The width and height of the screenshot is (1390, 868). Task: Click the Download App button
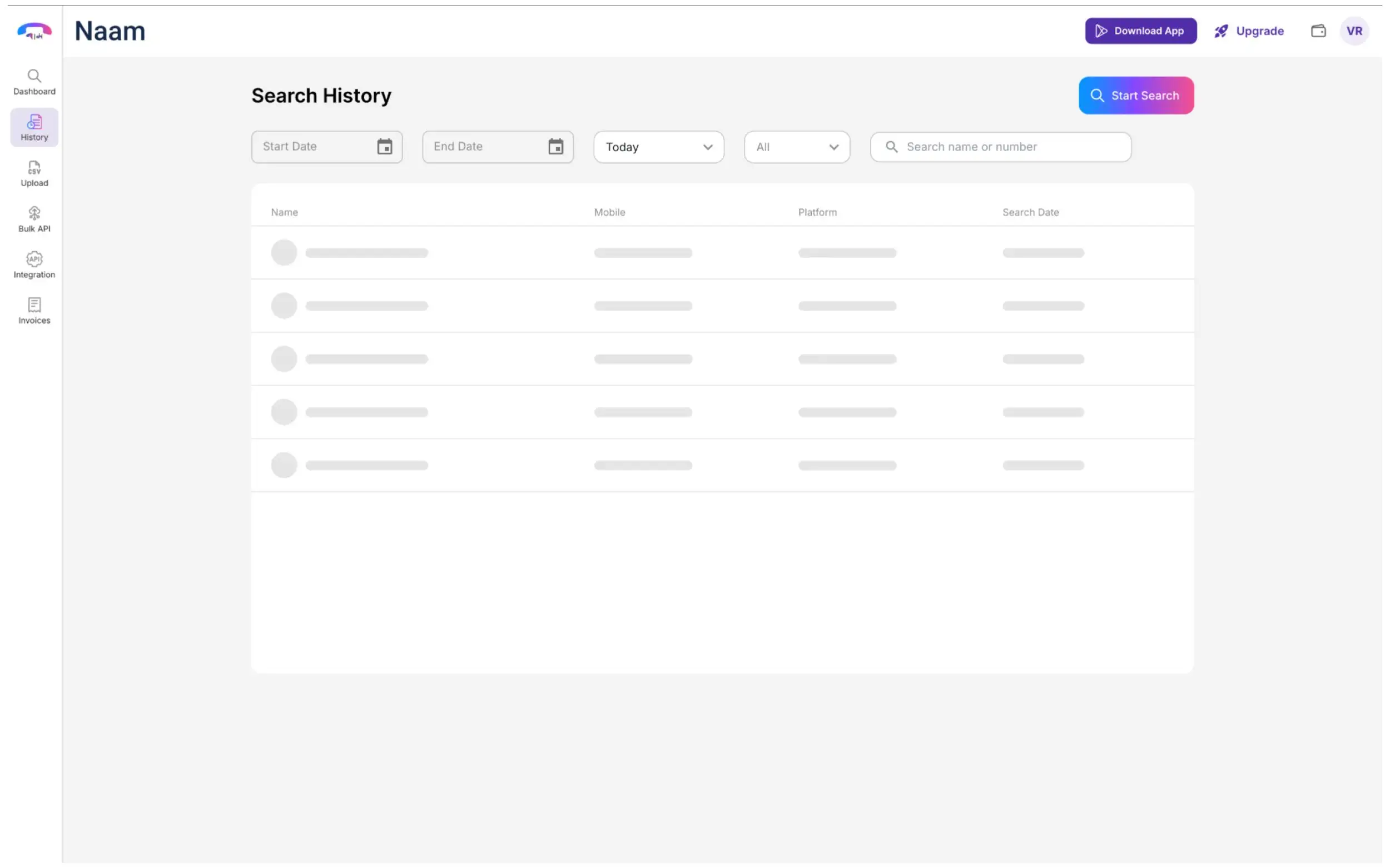pos(1140,31)
